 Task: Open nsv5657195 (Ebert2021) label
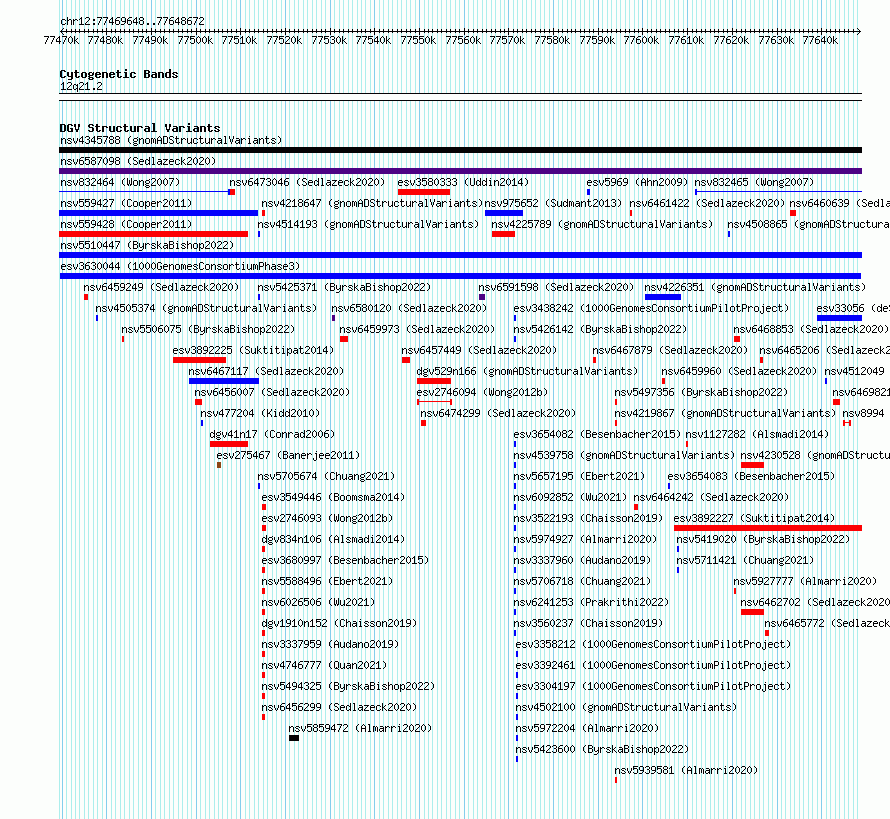coord(579,476)
